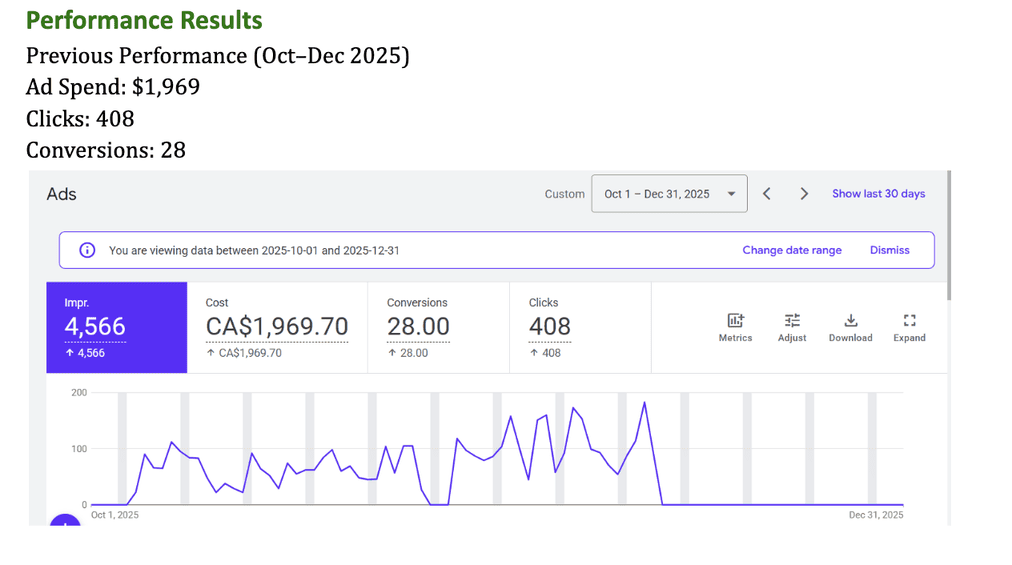Viewport: 1012px width, 565px height.
Task: Select the Conversions 28.00 metric tile
Action: (x=439, y=327)
